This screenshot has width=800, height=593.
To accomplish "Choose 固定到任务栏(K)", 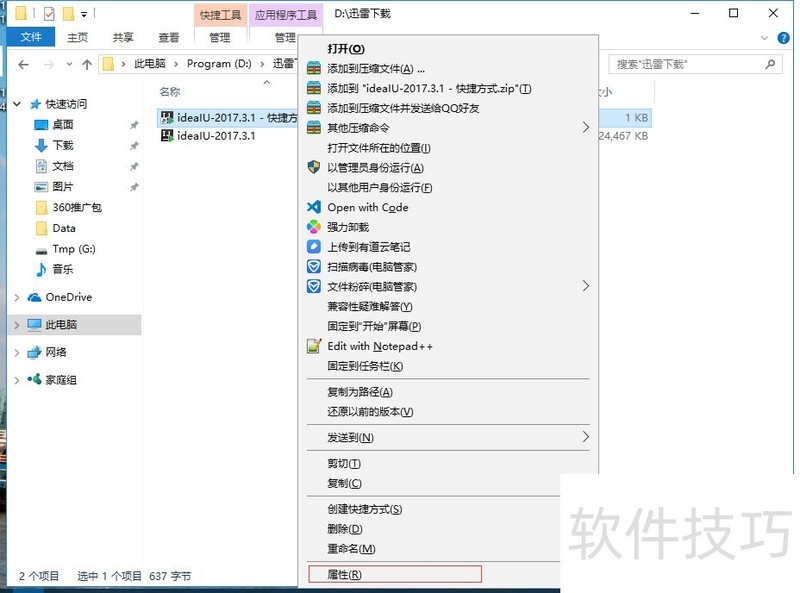I will [x=365, y=366].
